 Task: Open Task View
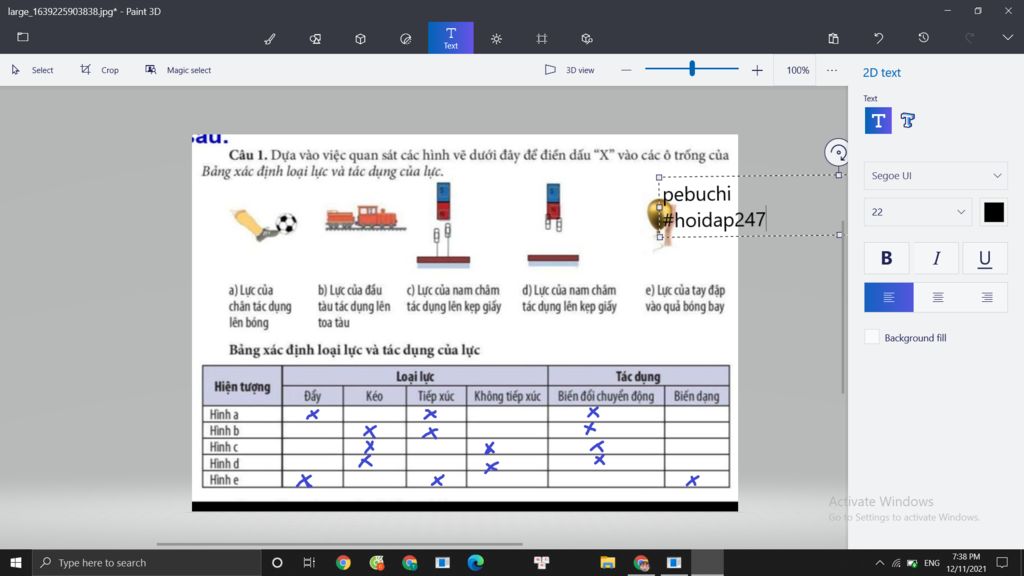point(309,562)
